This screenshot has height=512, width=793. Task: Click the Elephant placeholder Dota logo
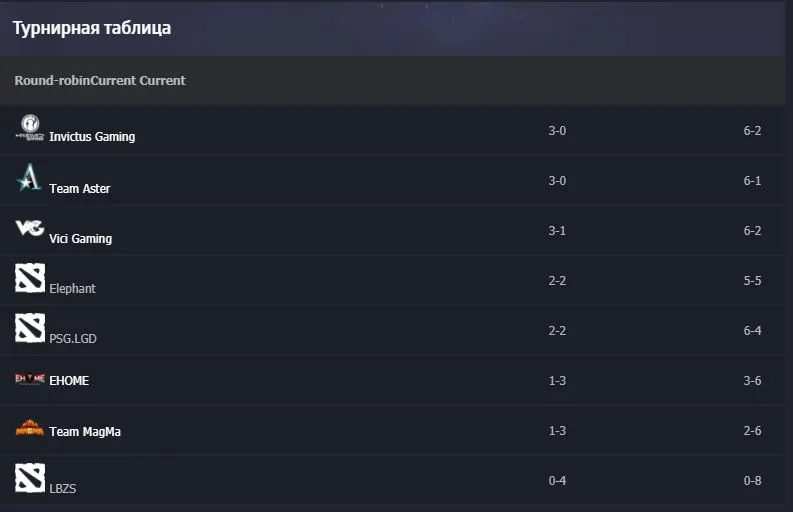click(x=30, y=278)
